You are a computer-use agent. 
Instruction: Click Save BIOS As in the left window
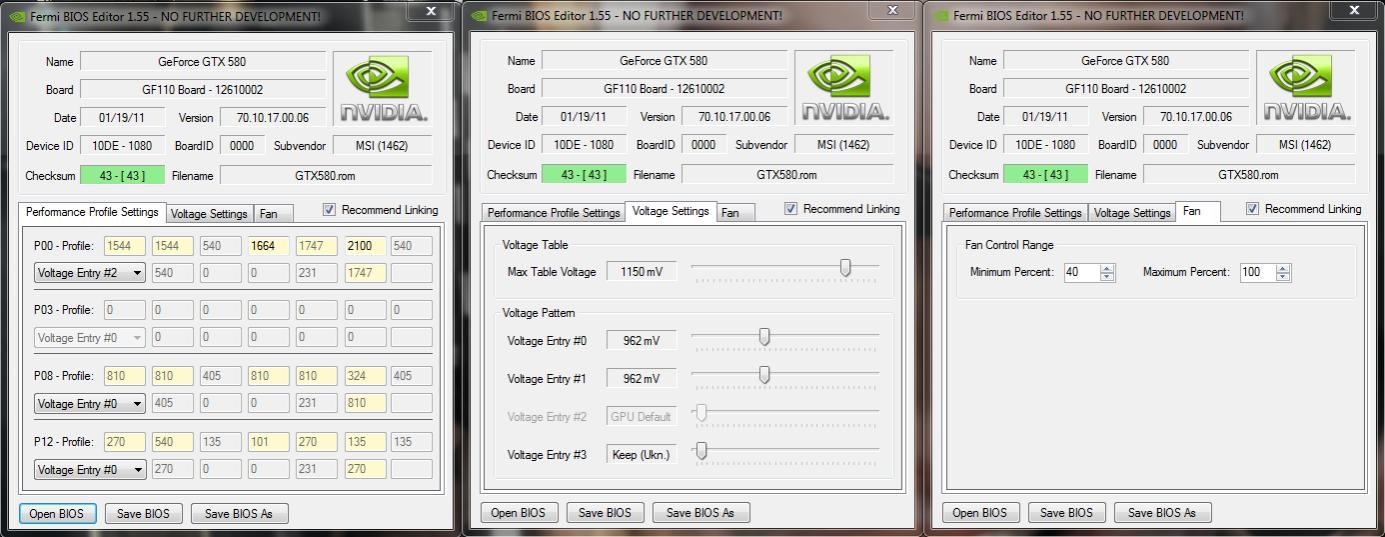pyautogui.click(x=238, y=514)
